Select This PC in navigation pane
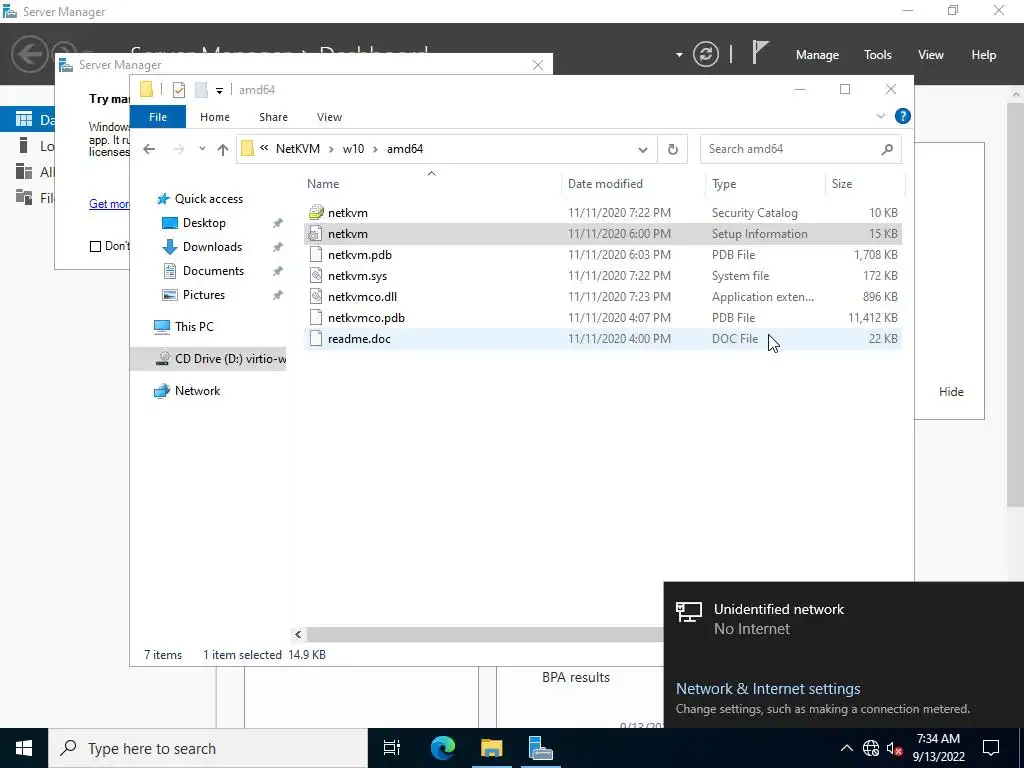Screen dimensions: 1024x768 [x=194, y=327]
